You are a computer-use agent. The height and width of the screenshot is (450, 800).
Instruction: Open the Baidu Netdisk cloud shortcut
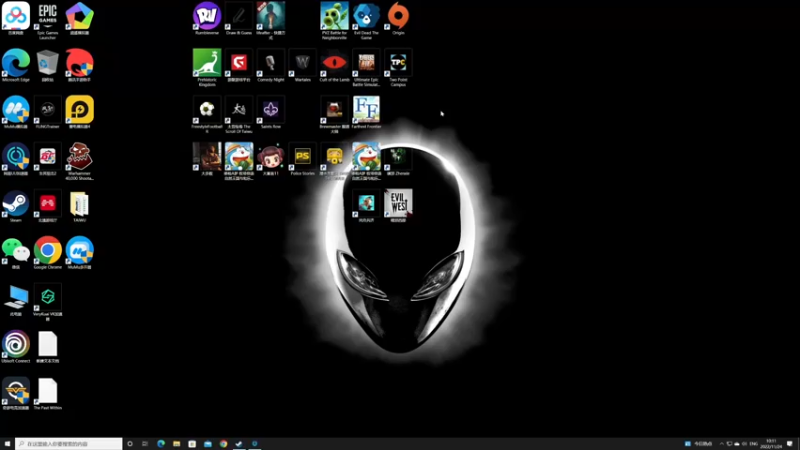click(x=16, y=18)
